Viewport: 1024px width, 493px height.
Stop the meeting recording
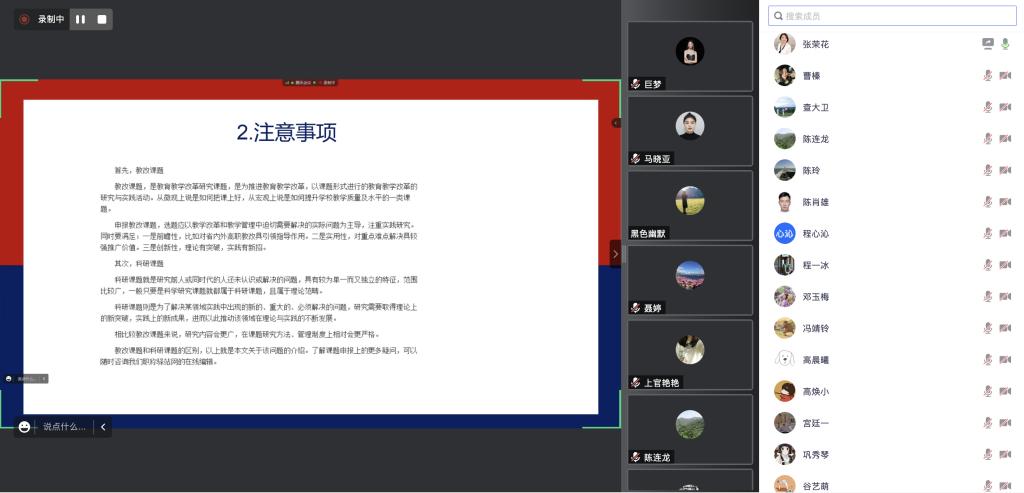coord(101,19)
